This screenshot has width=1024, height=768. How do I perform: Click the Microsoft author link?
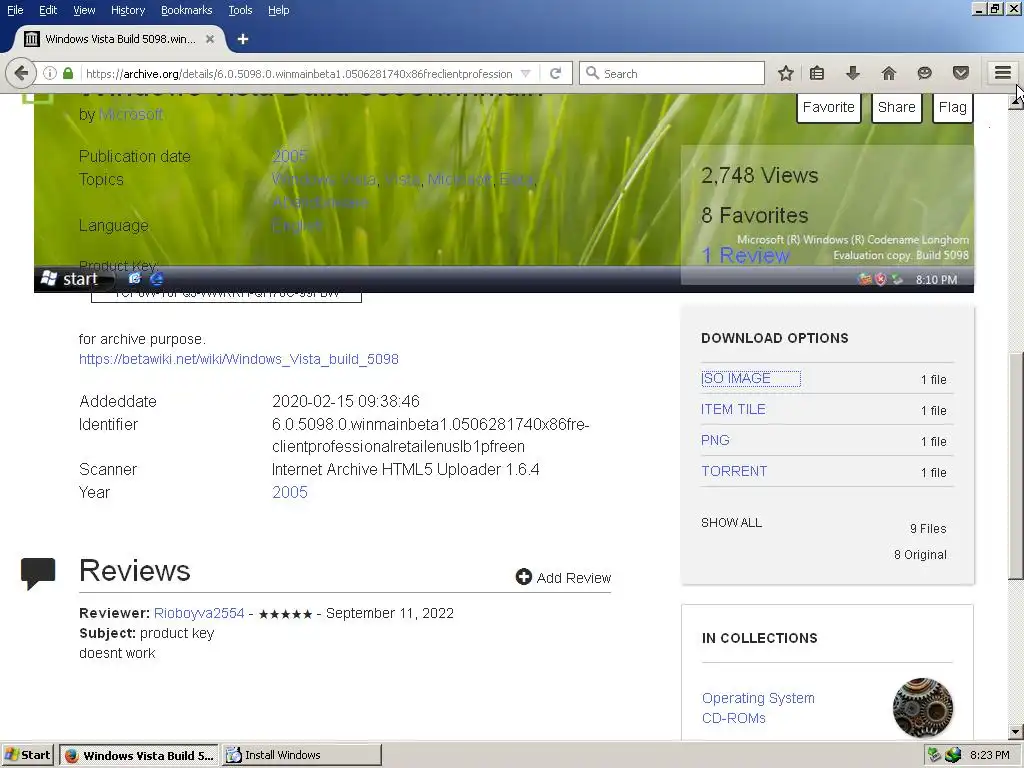coord(131,114)
